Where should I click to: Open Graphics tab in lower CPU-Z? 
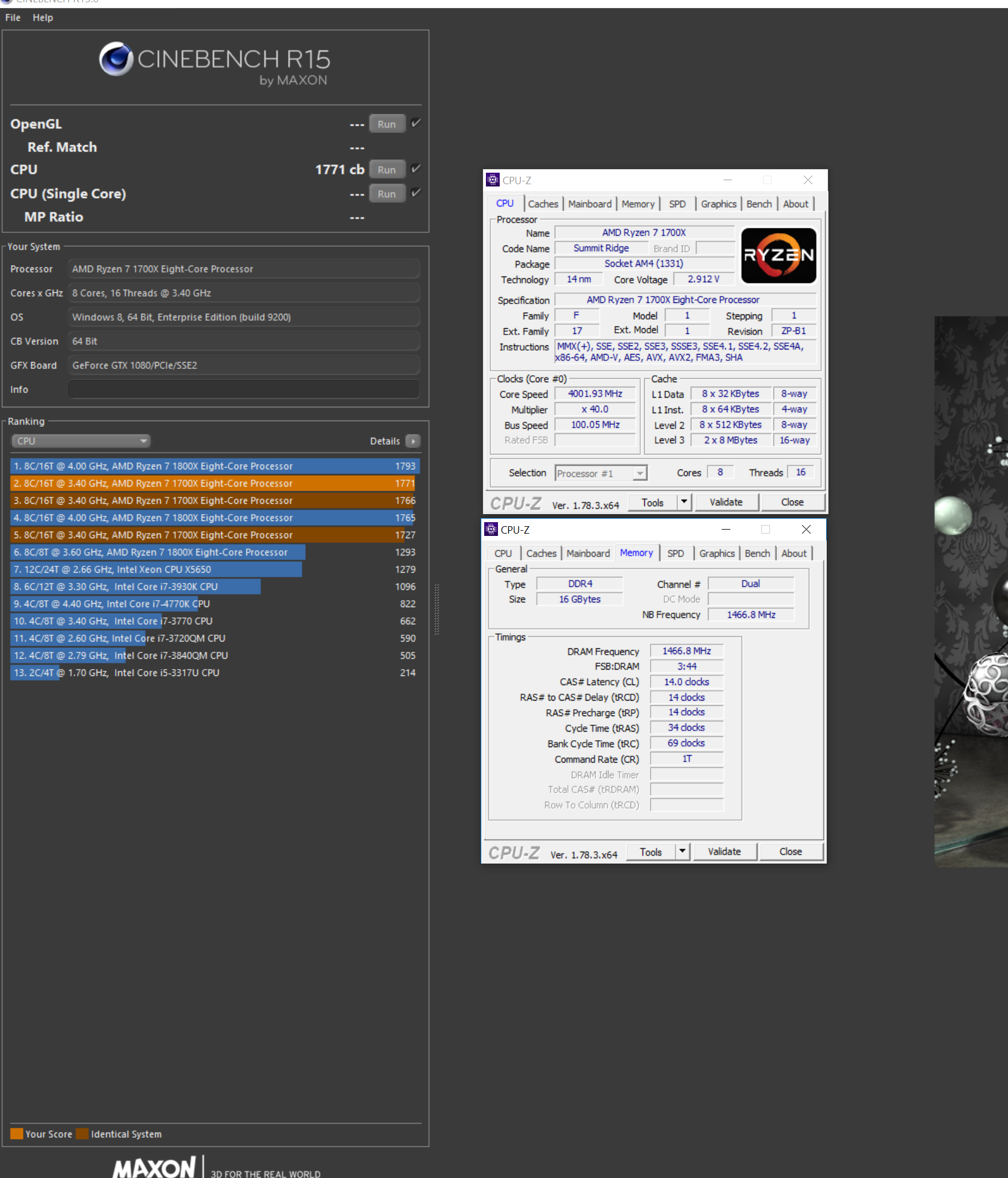click(x=717, y=553)
